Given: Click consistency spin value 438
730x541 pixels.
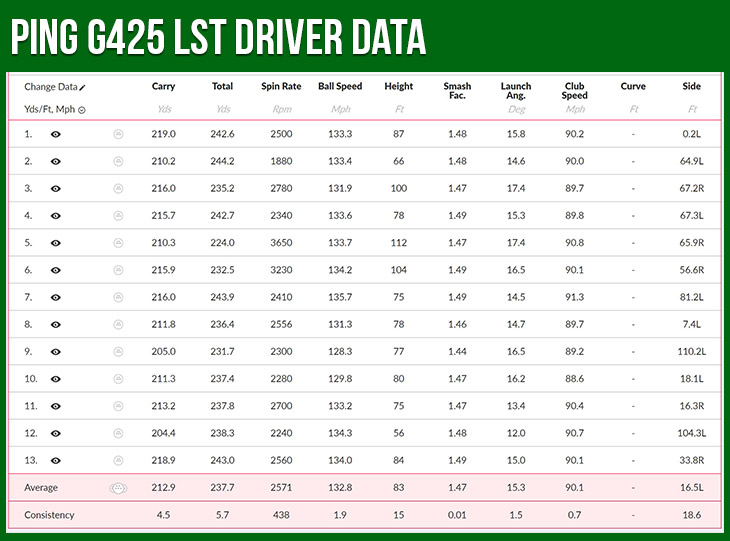Looking at the screenshot, I should click(281, 515).
